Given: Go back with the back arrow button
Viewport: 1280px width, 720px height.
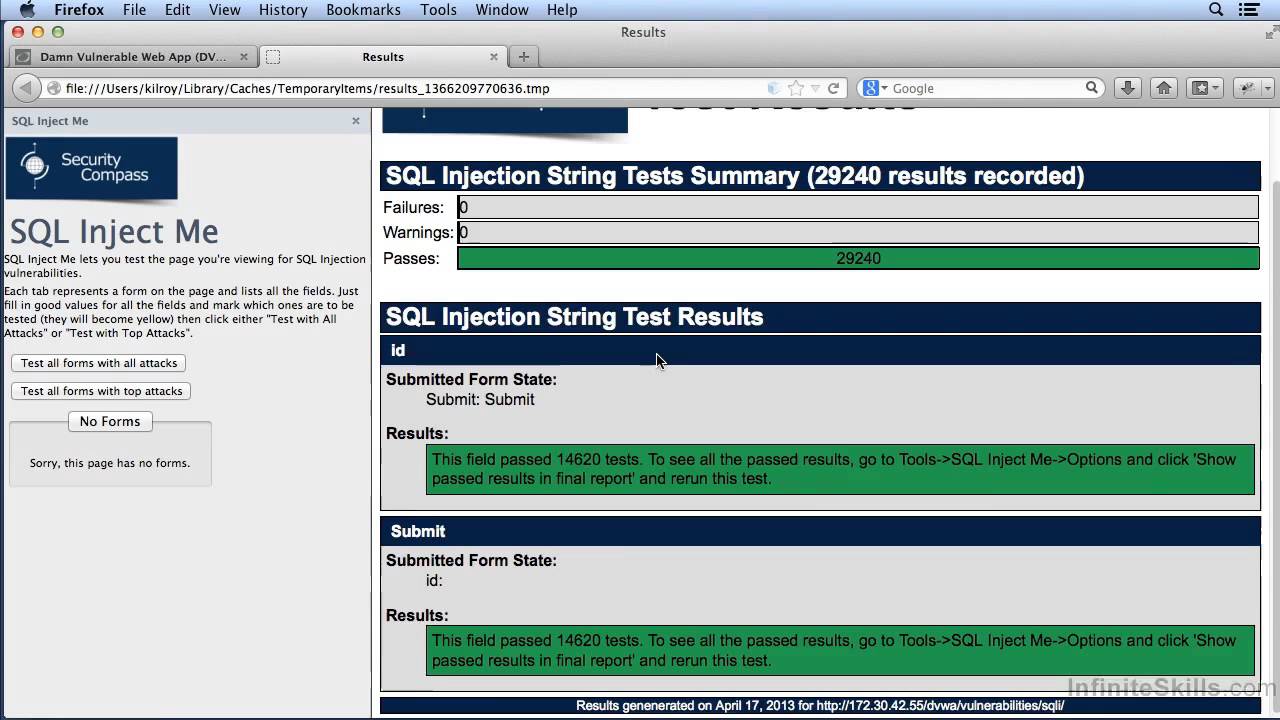Looking at the screenshot, I should click(x=27, y=88).
